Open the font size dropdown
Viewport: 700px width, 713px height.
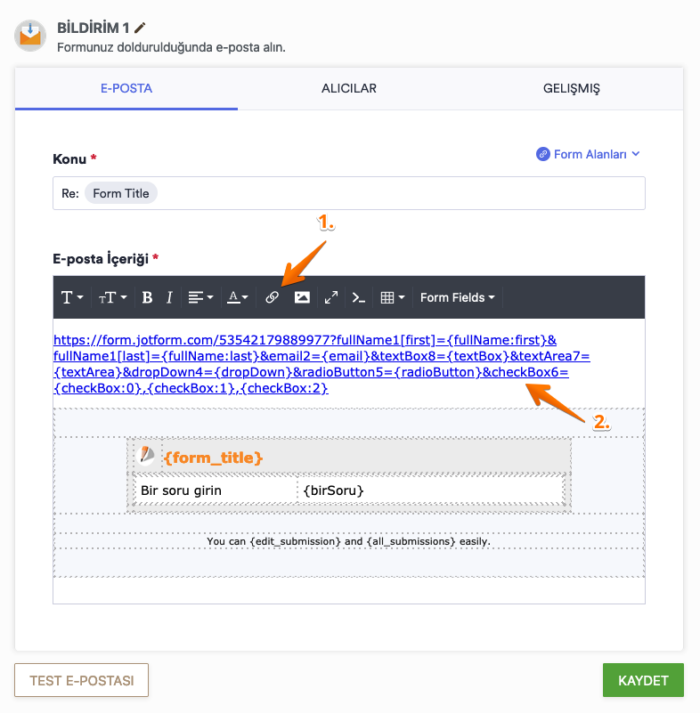click(112, 297)
